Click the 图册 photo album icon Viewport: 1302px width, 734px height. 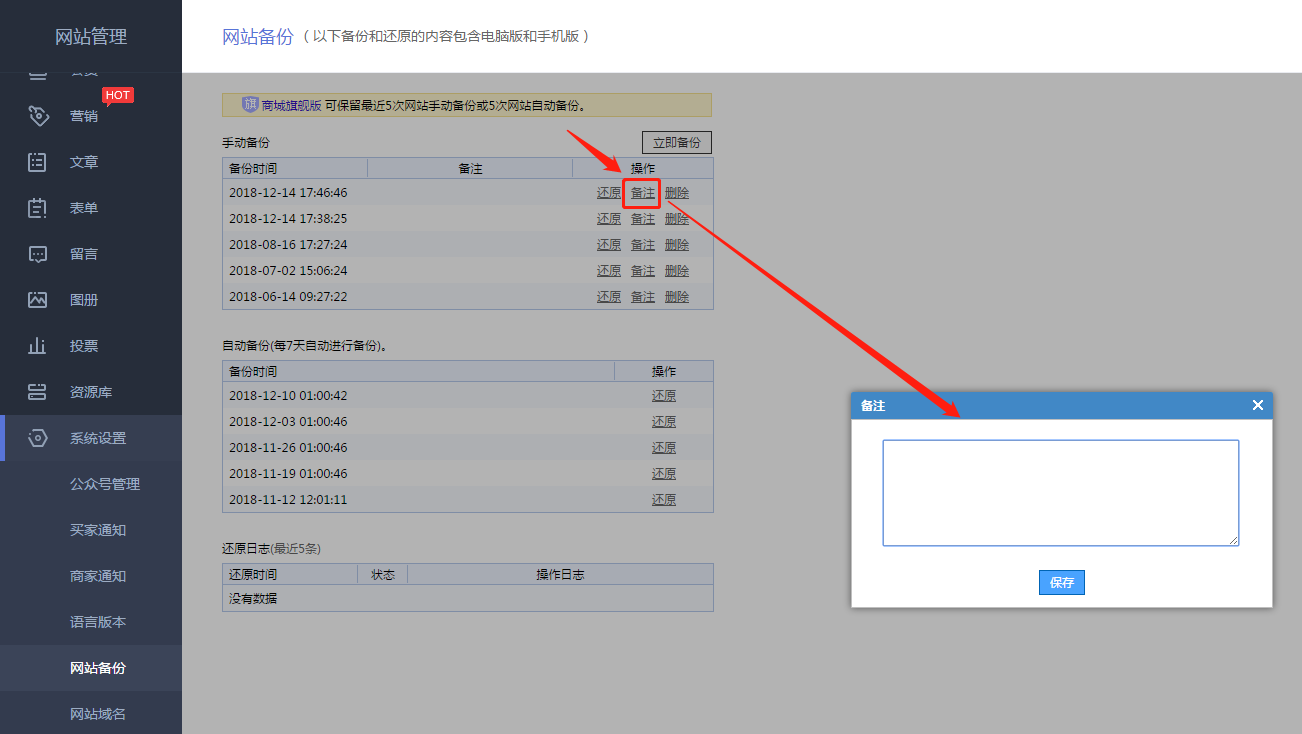38,300
